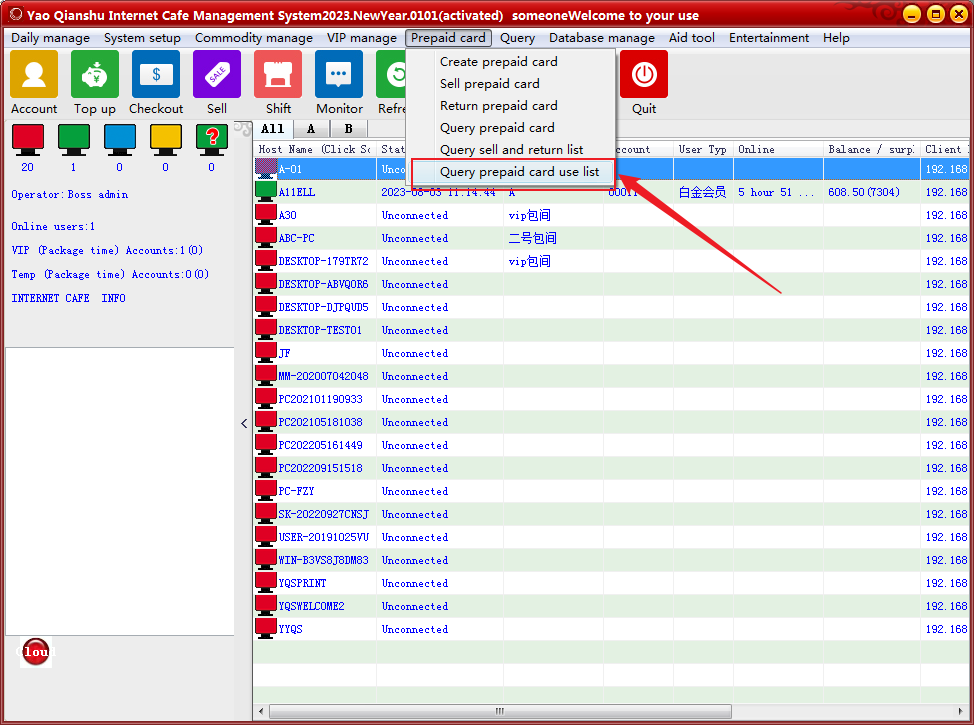The height and width of the screenshot is (725, 974).
Task: Click the Checkout toolbar icon
Action: 156,76
